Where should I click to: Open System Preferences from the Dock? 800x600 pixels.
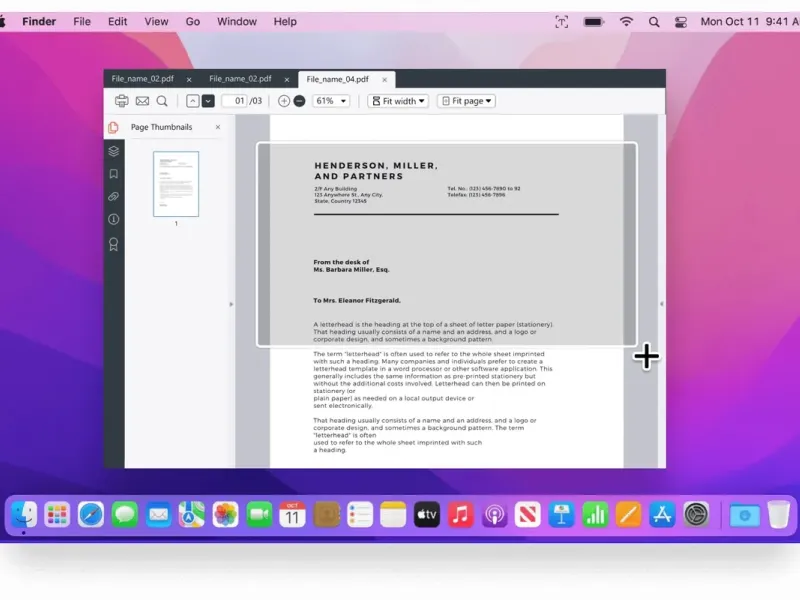click(696, 514)
